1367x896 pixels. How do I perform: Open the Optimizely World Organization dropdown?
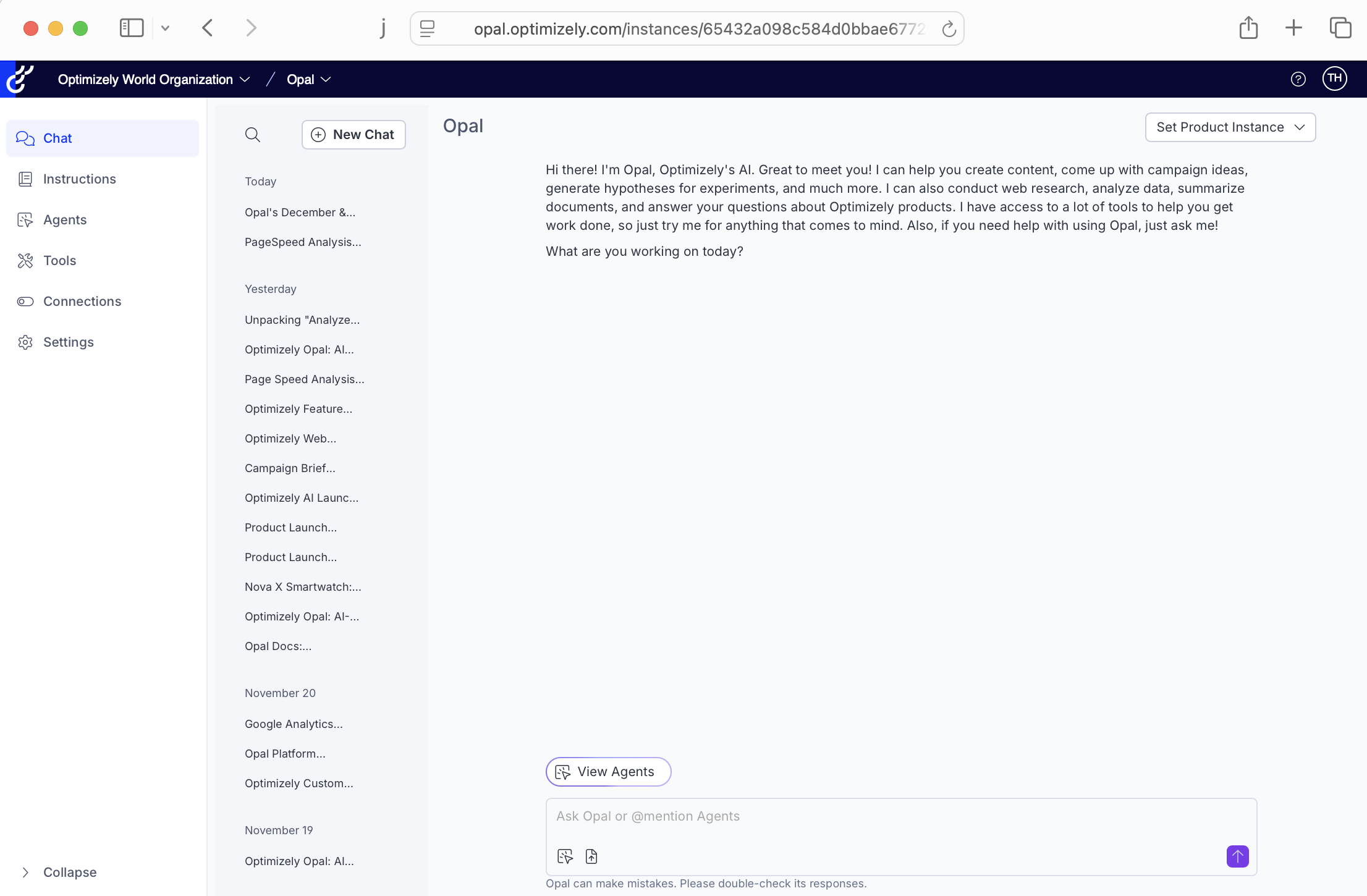[153, 80]
